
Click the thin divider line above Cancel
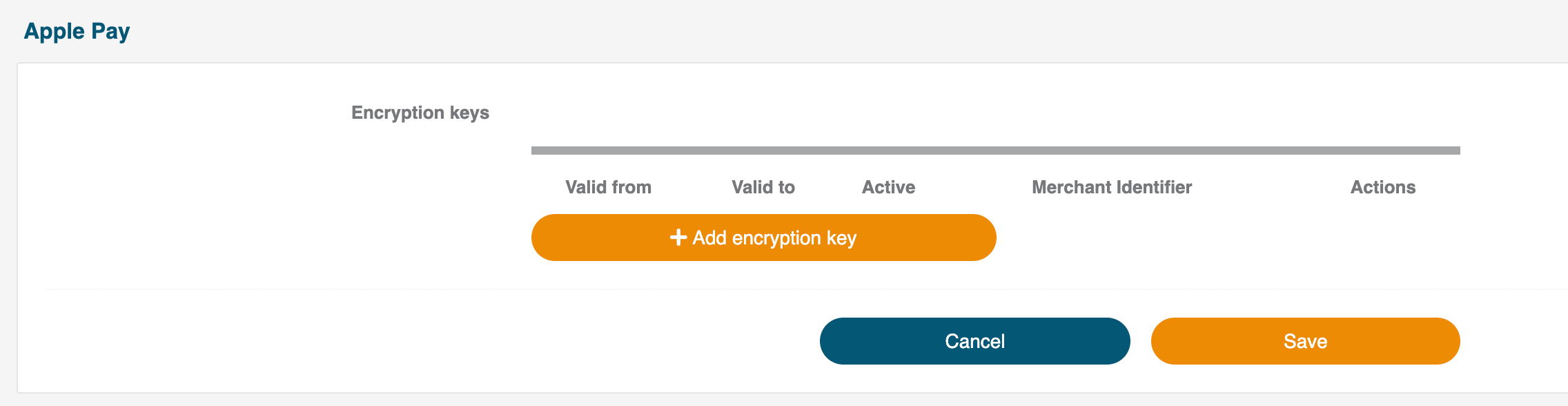click(806, 289)
